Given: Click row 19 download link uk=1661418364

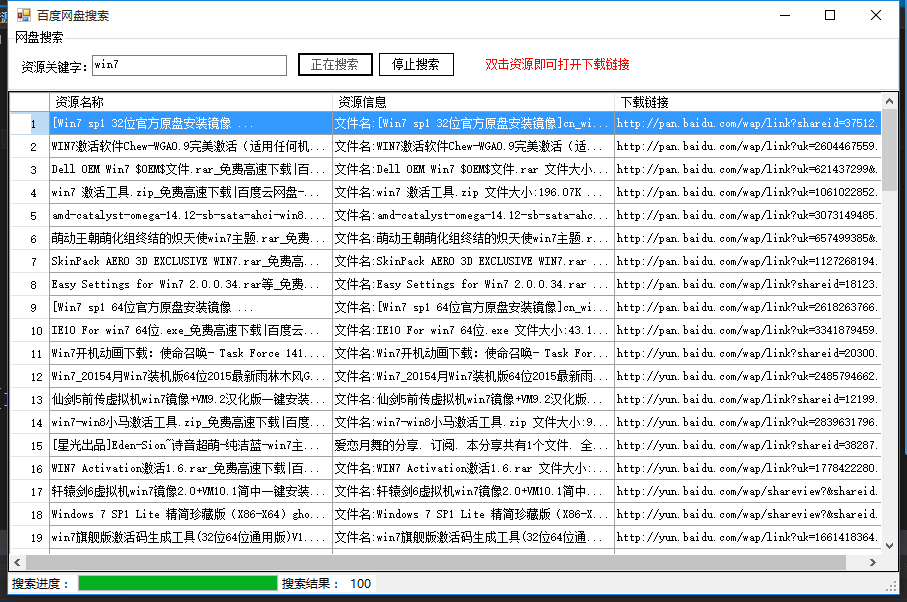Looking at the screenshot, I should coord(748,537).
